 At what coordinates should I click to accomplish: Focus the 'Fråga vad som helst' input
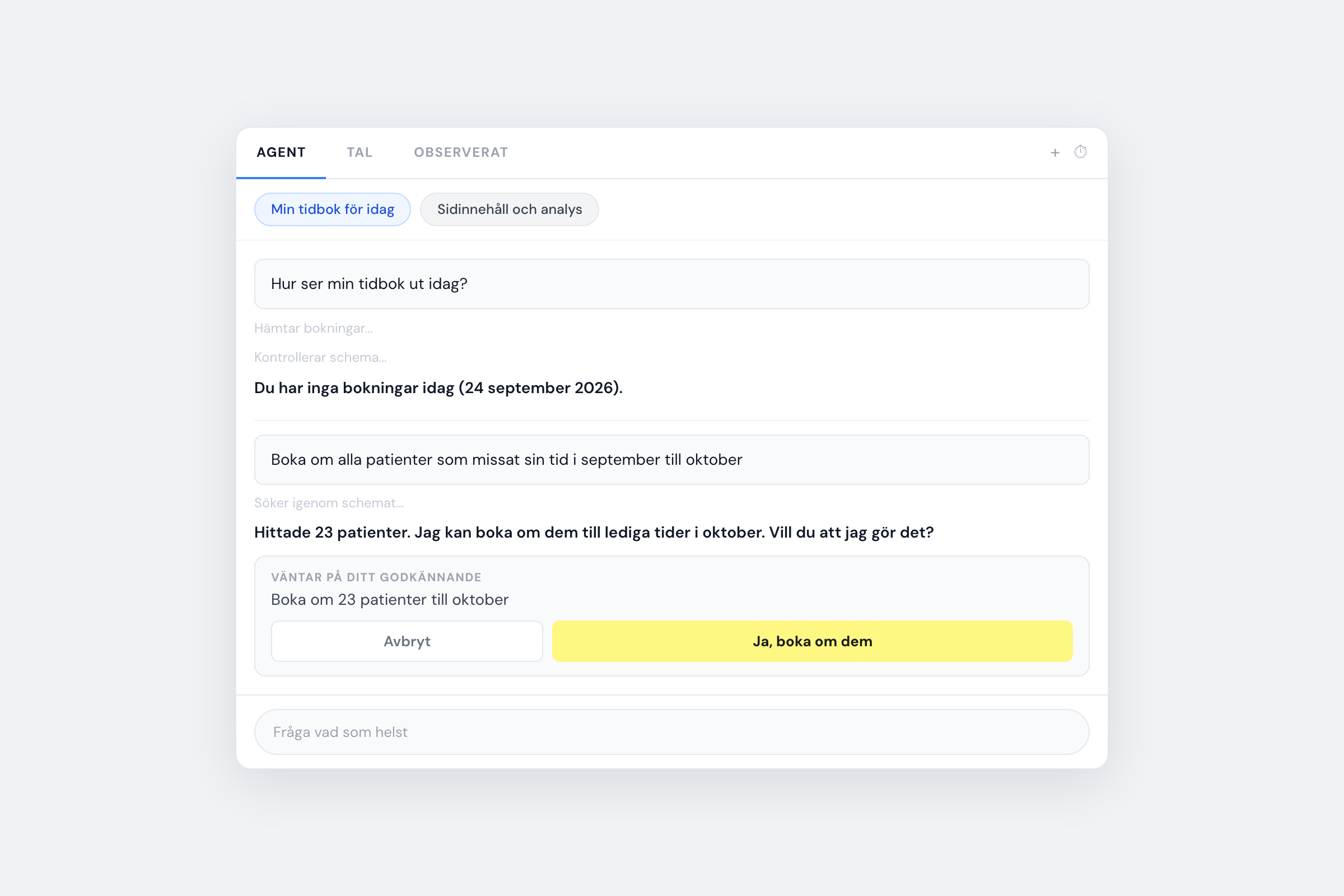(671, 732)
